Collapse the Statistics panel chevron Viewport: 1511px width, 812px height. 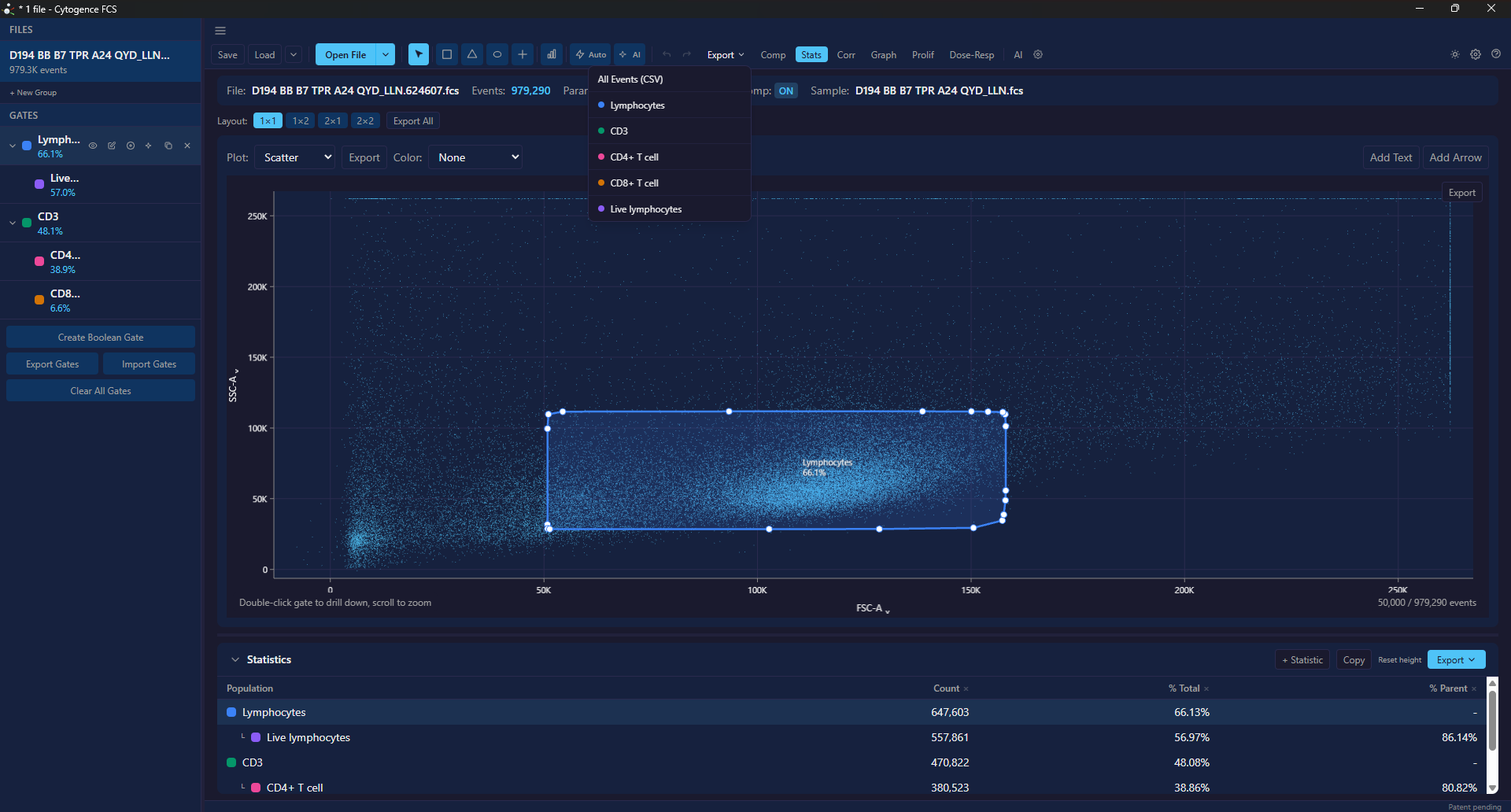coord(235,659)
